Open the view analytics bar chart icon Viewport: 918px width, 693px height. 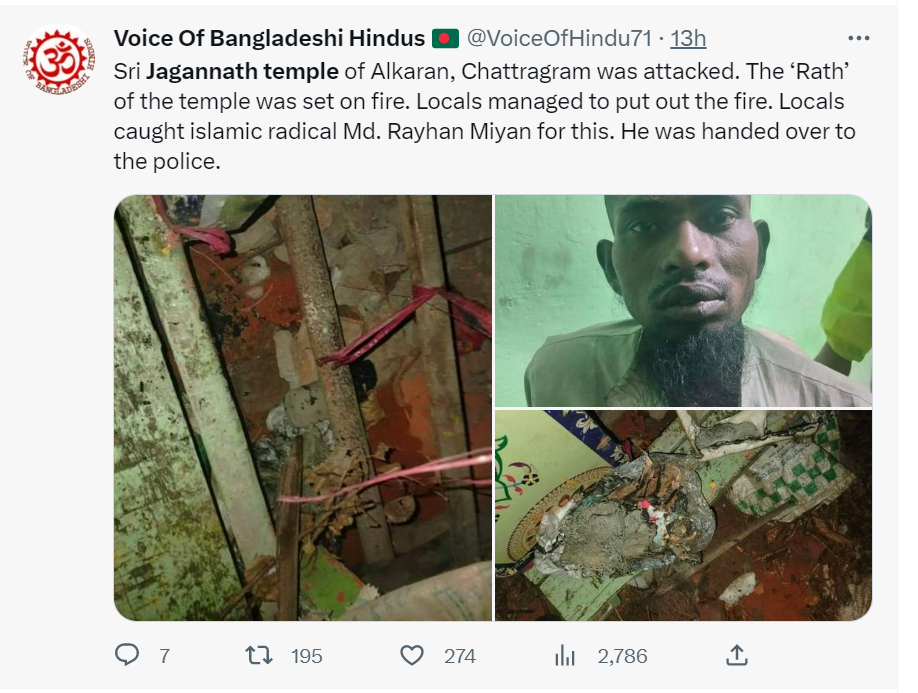[565, 655]
